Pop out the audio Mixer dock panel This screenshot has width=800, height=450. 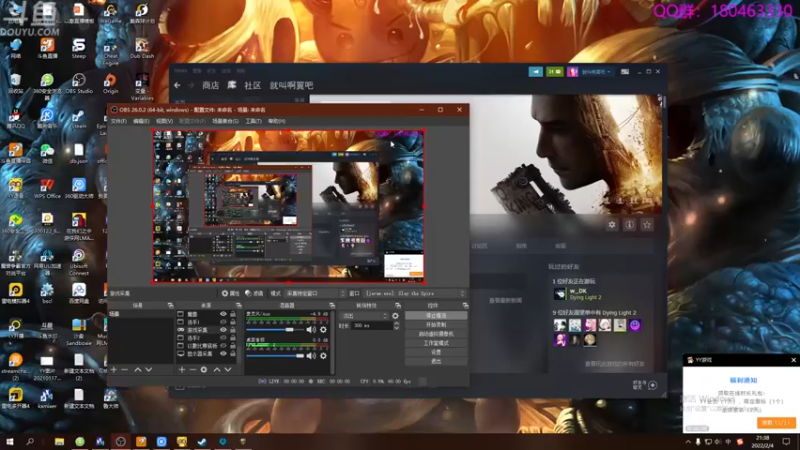332,305
